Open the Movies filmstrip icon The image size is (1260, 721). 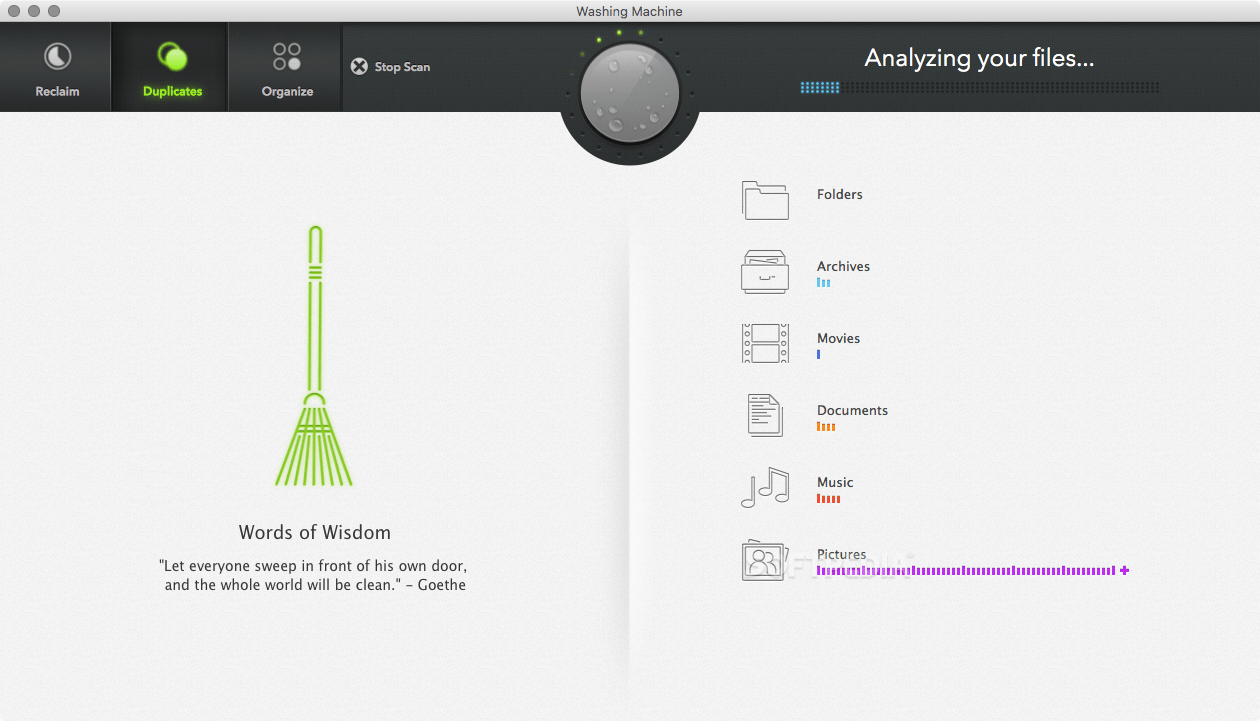point(764,343)
